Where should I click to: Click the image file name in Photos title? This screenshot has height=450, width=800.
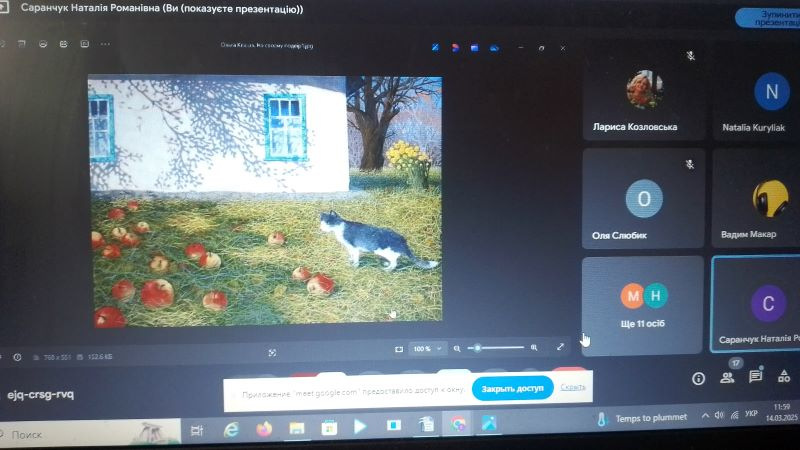coord(267,45)
